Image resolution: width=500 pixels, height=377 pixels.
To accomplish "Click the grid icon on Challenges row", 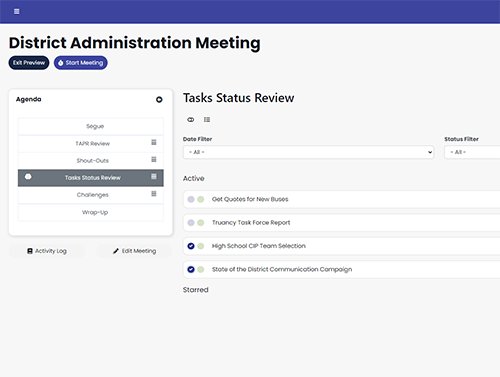I will (x=154, y=194).
